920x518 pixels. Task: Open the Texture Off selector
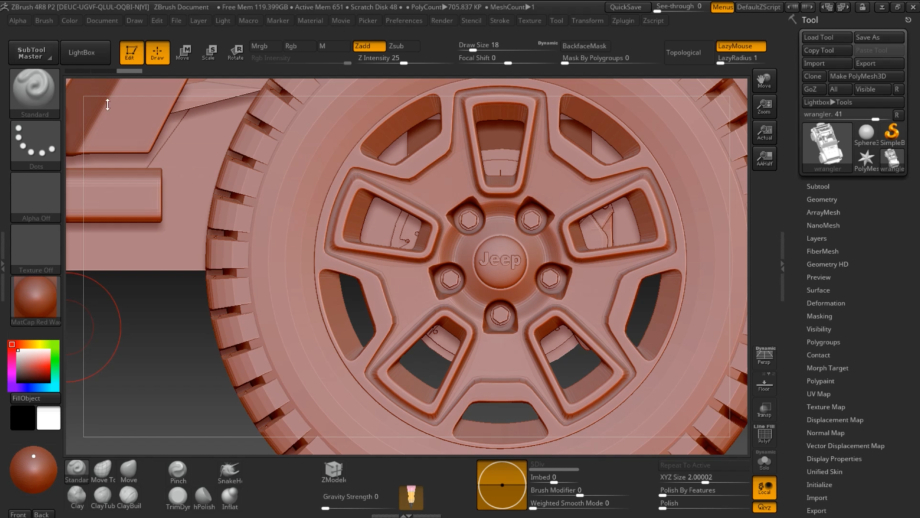(35, 249)
